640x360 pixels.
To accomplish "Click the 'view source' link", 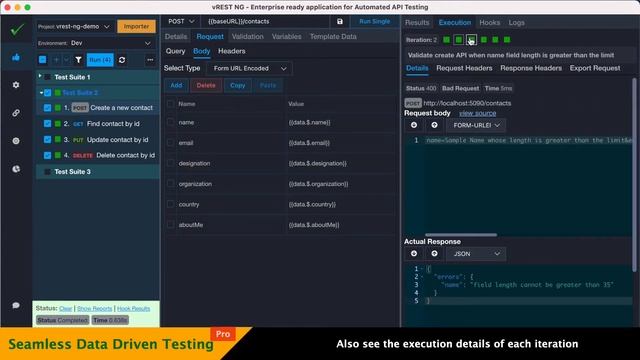I will click(478, 113).
